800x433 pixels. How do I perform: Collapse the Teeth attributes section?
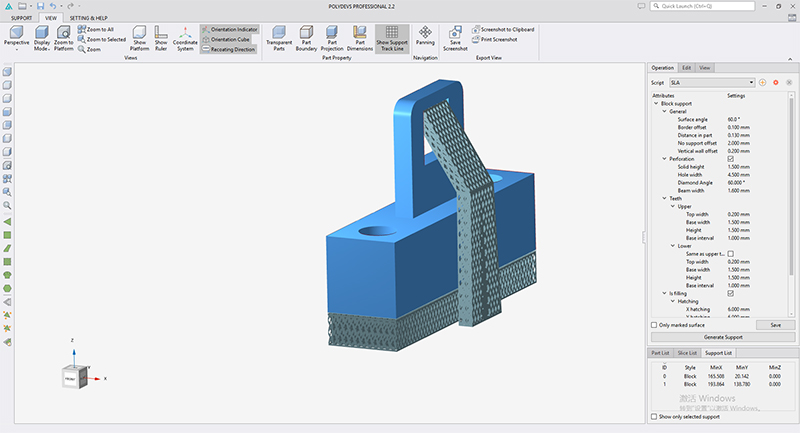[x=664, y=198]
